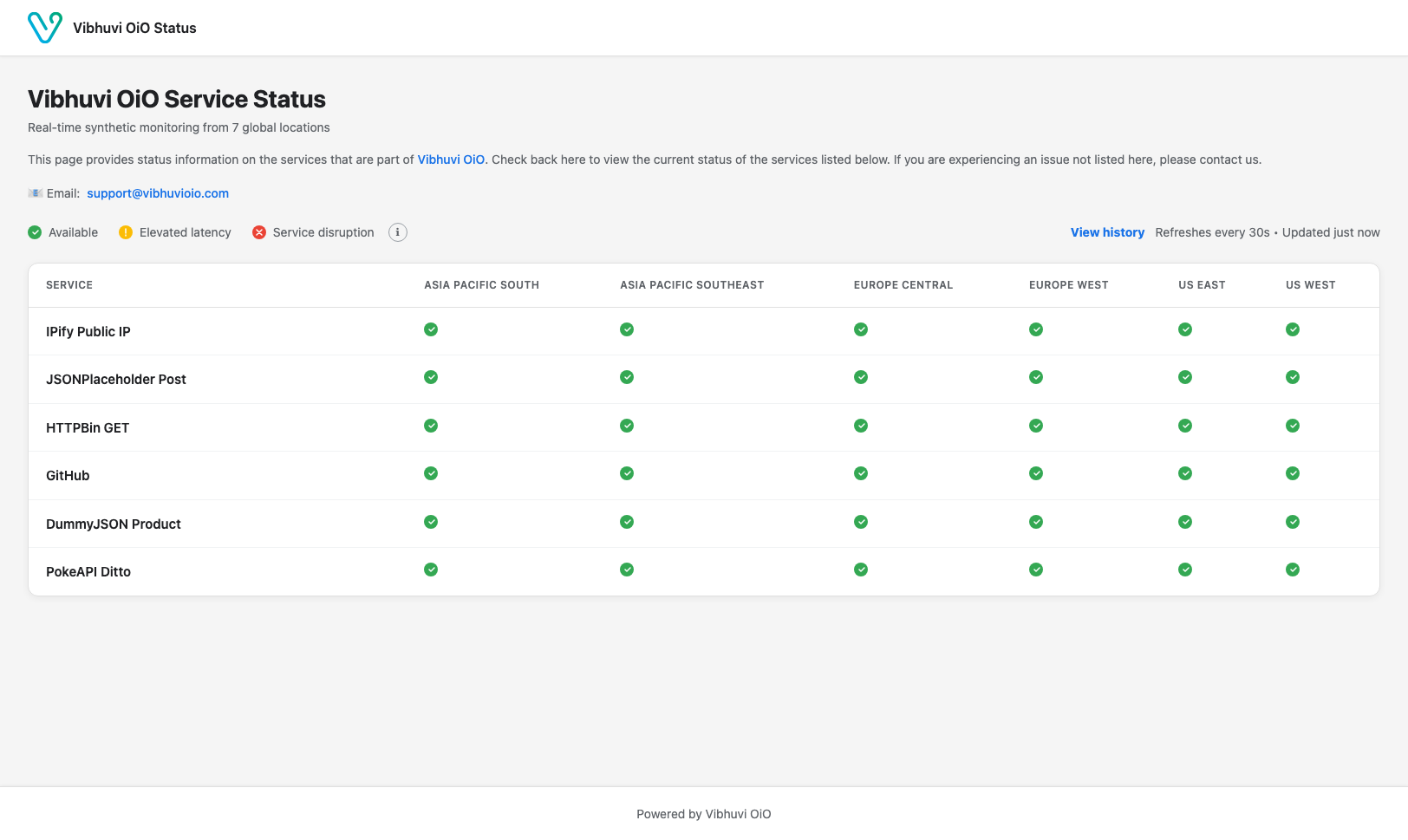Click the Service disruption legend label
The height and width of the screenshot is (840, 1408).
click(x=323, y=232)
